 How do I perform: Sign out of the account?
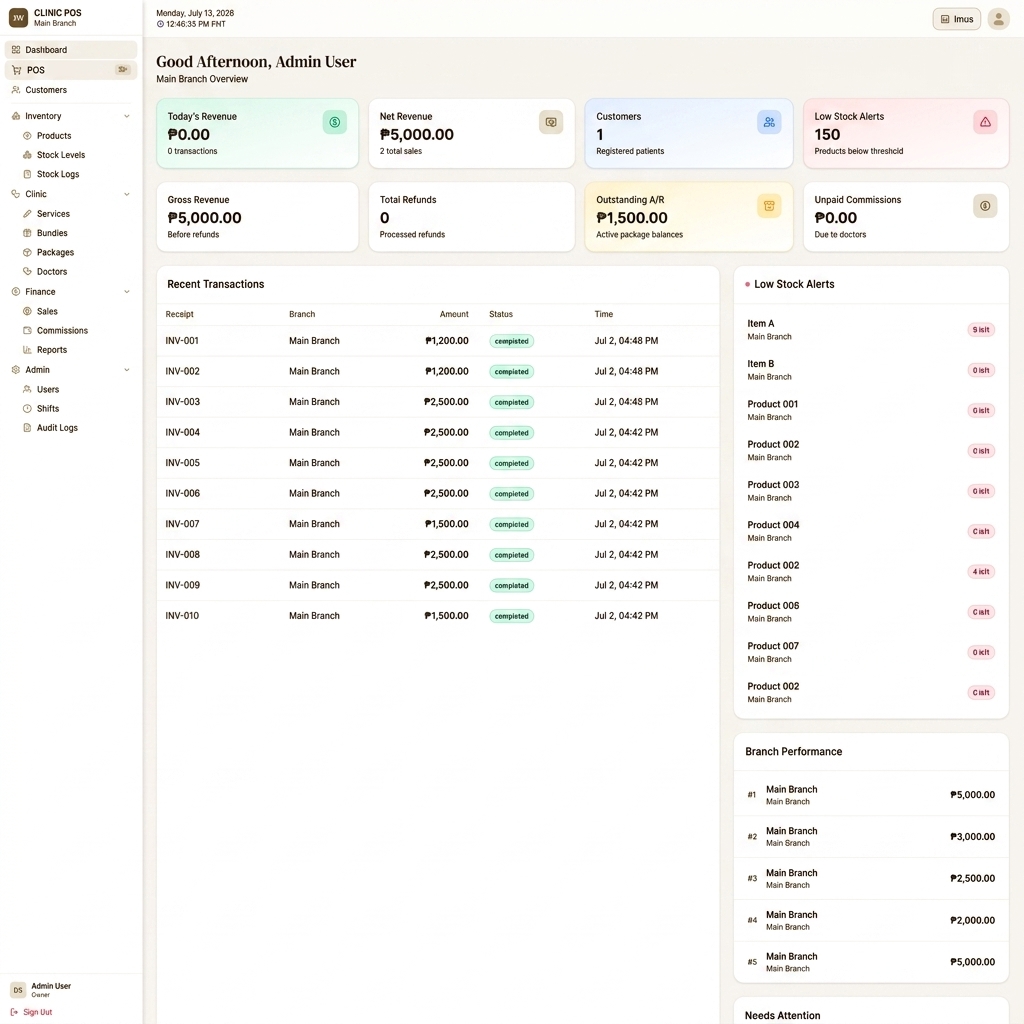coord(31,1012)
